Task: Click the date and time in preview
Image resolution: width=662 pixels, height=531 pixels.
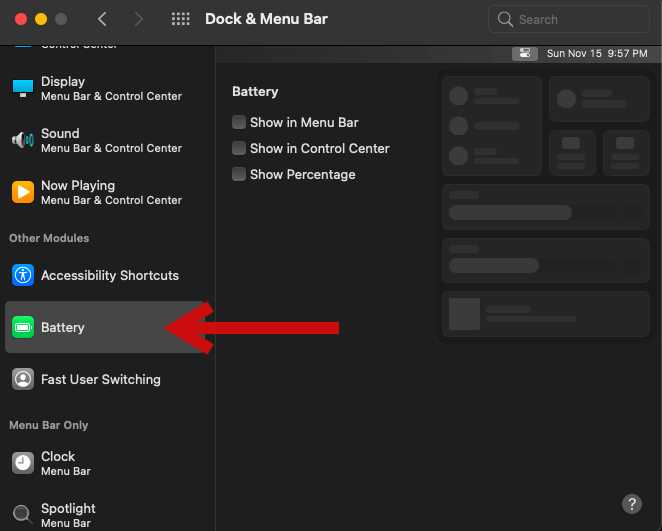Action: pos(597,54)
